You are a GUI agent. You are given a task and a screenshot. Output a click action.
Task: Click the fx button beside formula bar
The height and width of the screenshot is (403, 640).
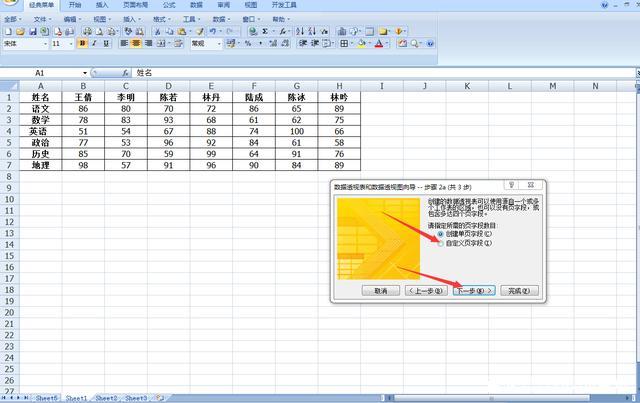(126, 73)
